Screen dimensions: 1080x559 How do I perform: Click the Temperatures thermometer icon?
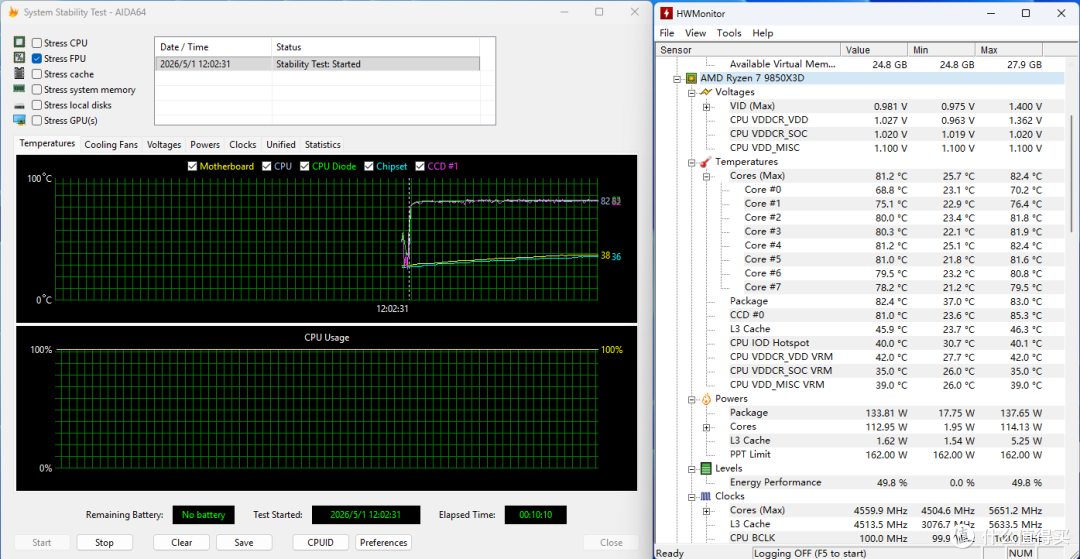[706, 162]
